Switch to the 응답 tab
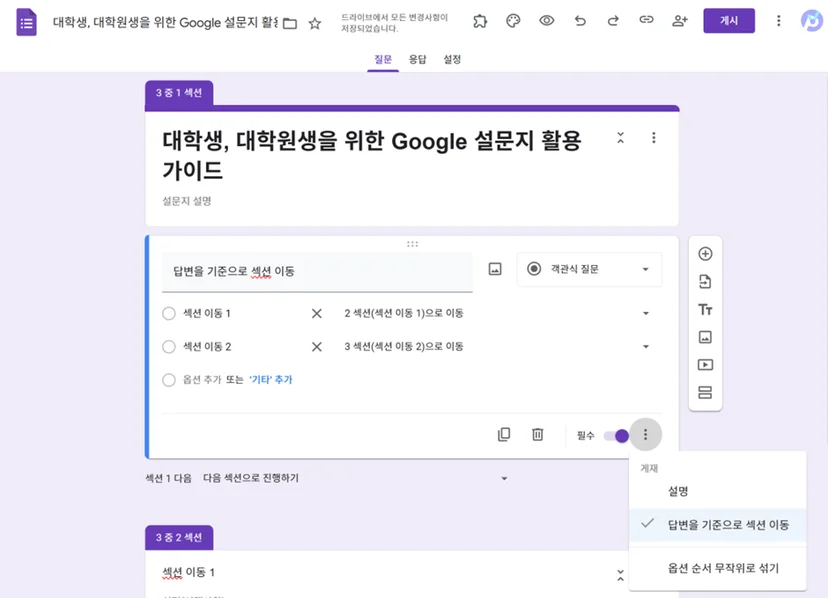Viewport: 828px width, 598px height. tap(417, 59)
